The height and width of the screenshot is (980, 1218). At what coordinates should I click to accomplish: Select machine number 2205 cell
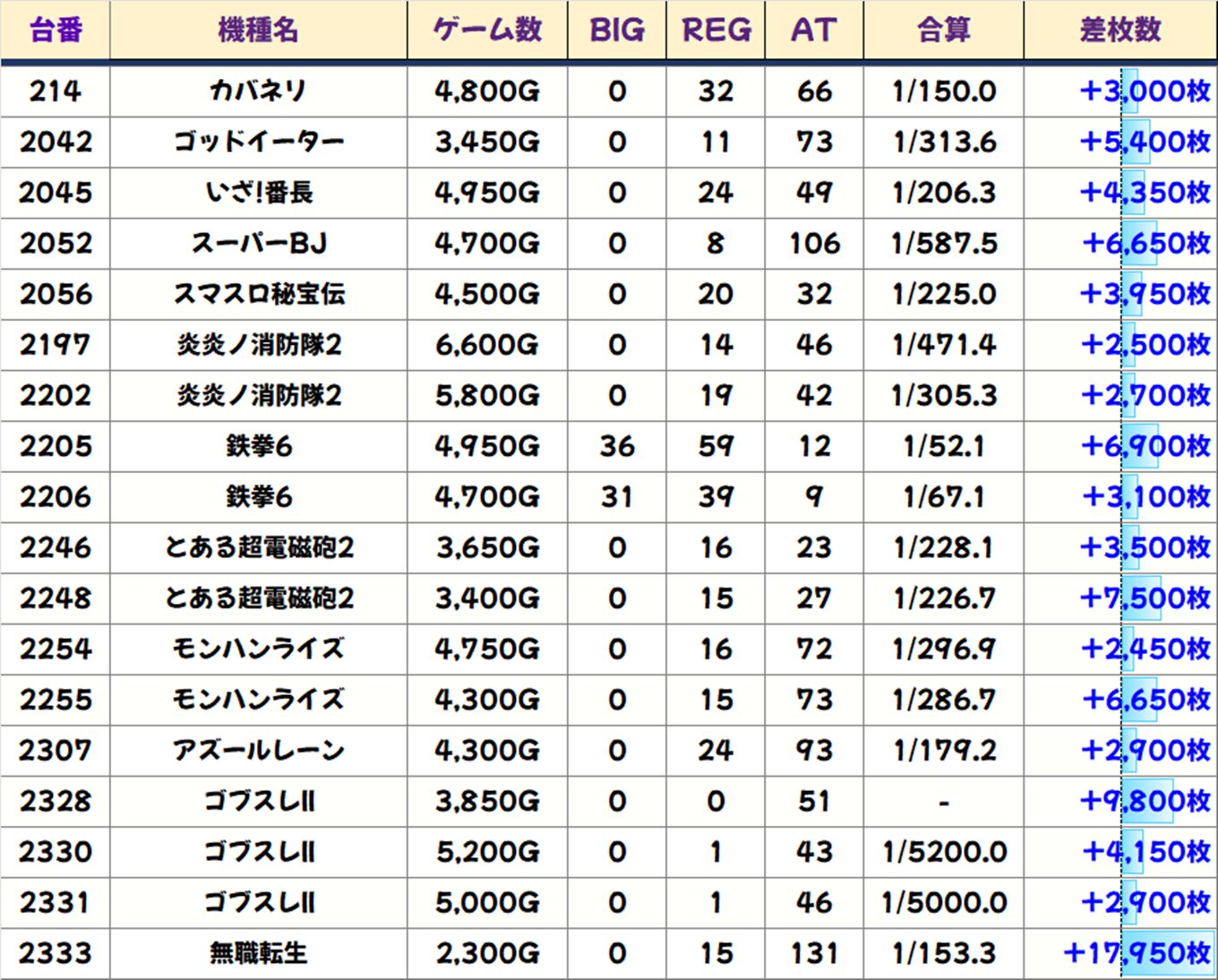(x=56, y=446)
